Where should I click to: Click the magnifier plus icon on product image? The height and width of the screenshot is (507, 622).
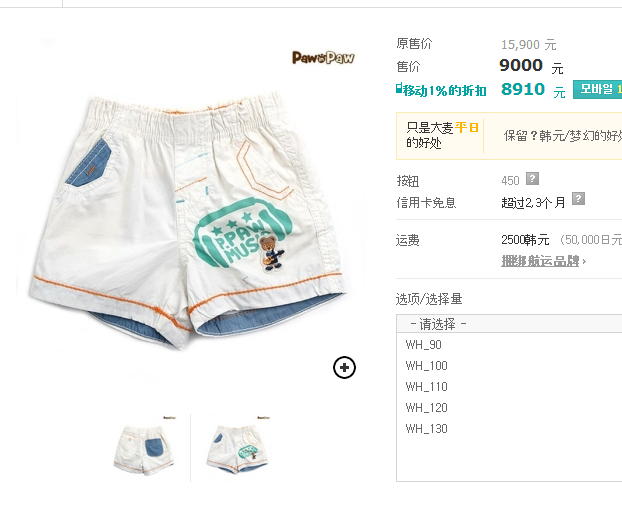(344, 367)
